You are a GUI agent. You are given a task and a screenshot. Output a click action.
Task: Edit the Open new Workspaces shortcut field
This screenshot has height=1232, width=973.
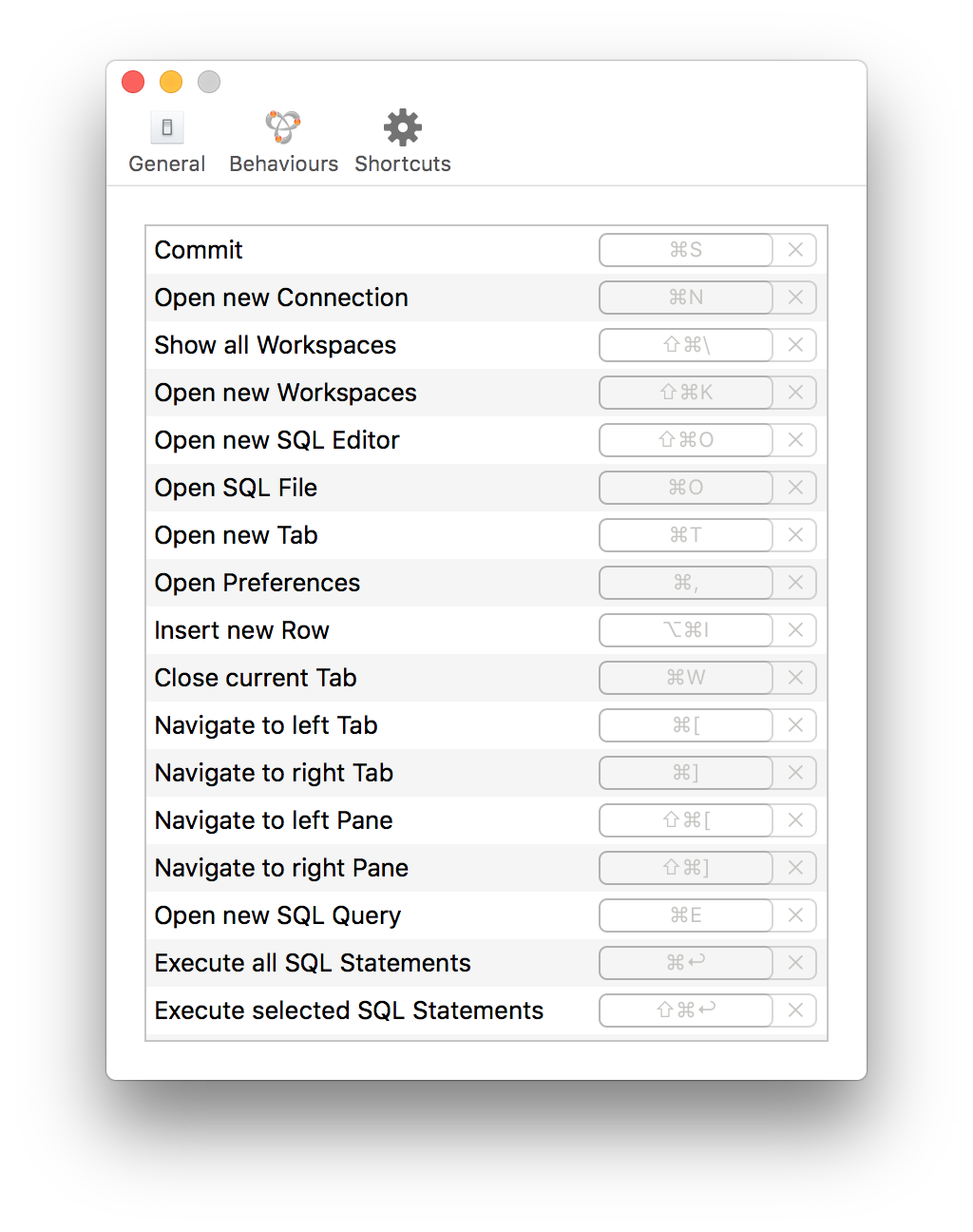[685, 393]
